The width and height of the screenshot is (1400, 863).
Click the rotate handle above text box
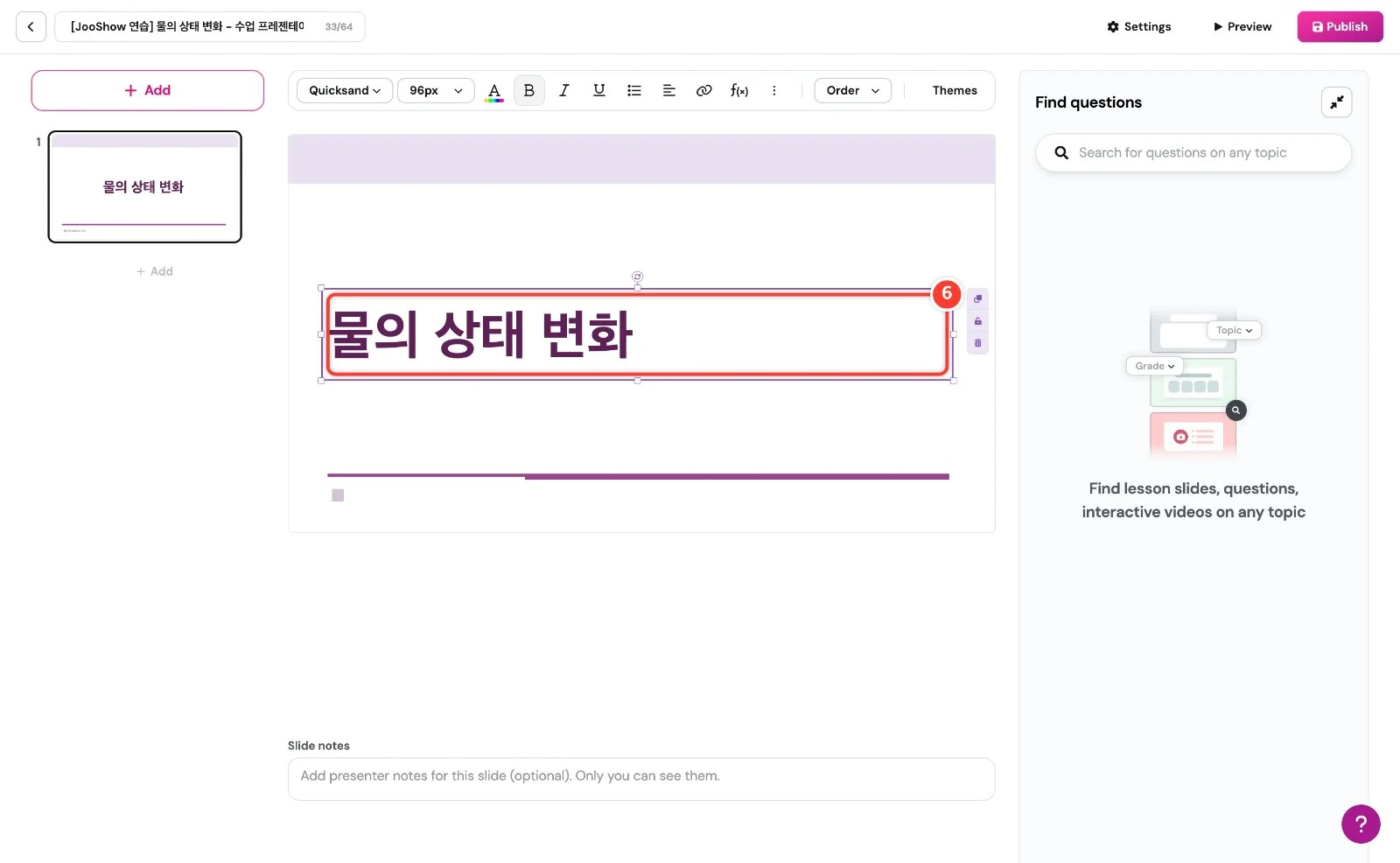click(637, 277)
